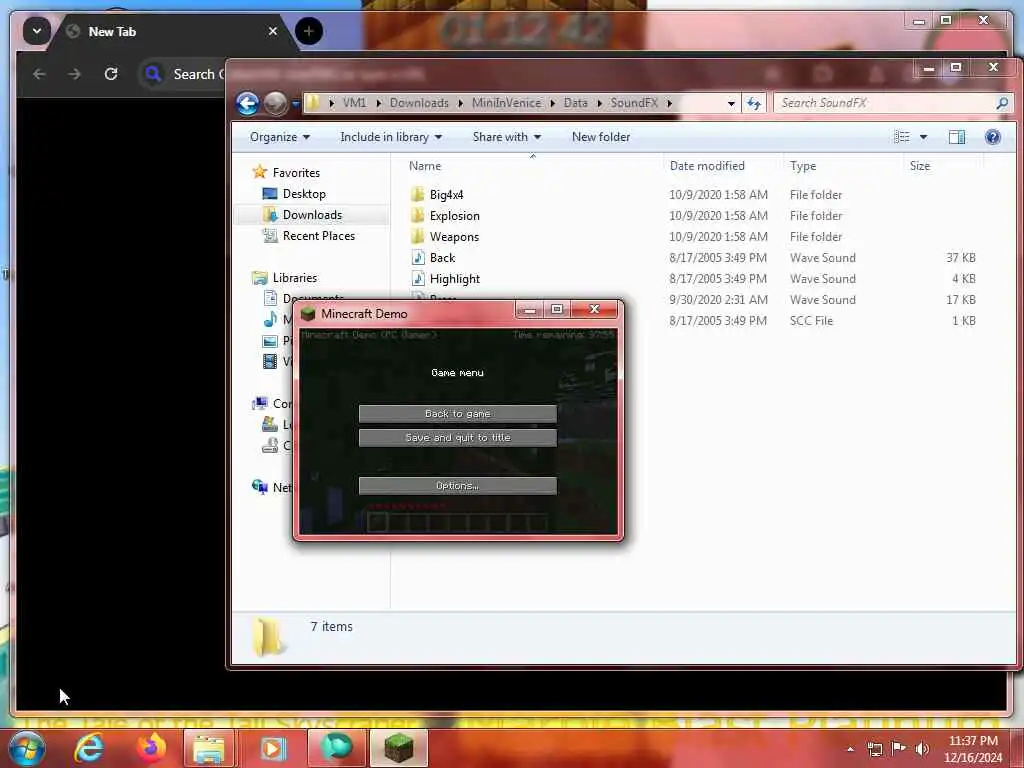Refresh the SoundFX folder view
This screenshot has width=1024, height=768.
coord(754,103)
